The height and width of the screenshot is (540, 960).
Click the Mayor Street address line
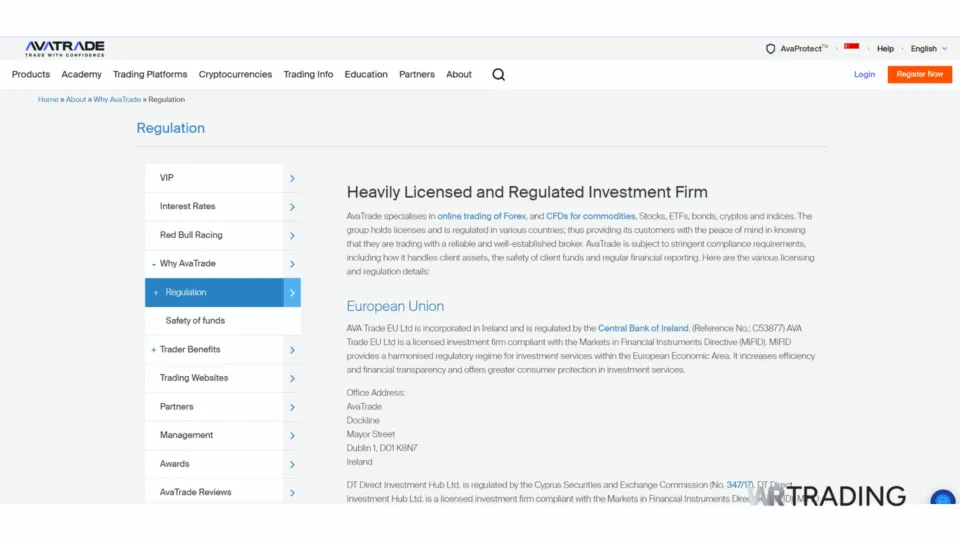pyautogui.click(x=370, y=434)
